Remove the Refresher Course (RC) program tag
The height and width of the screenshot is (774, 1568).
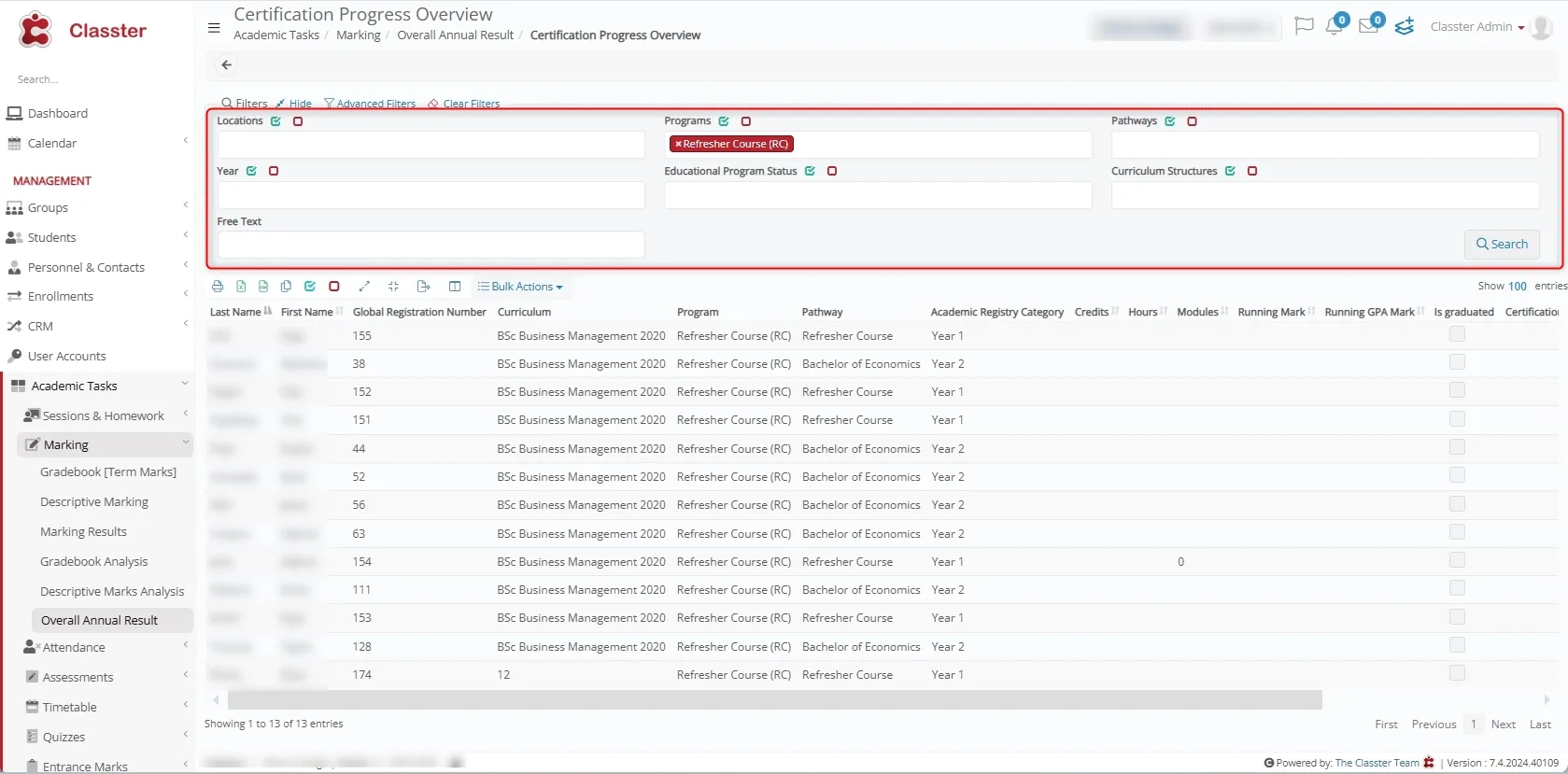678,144
